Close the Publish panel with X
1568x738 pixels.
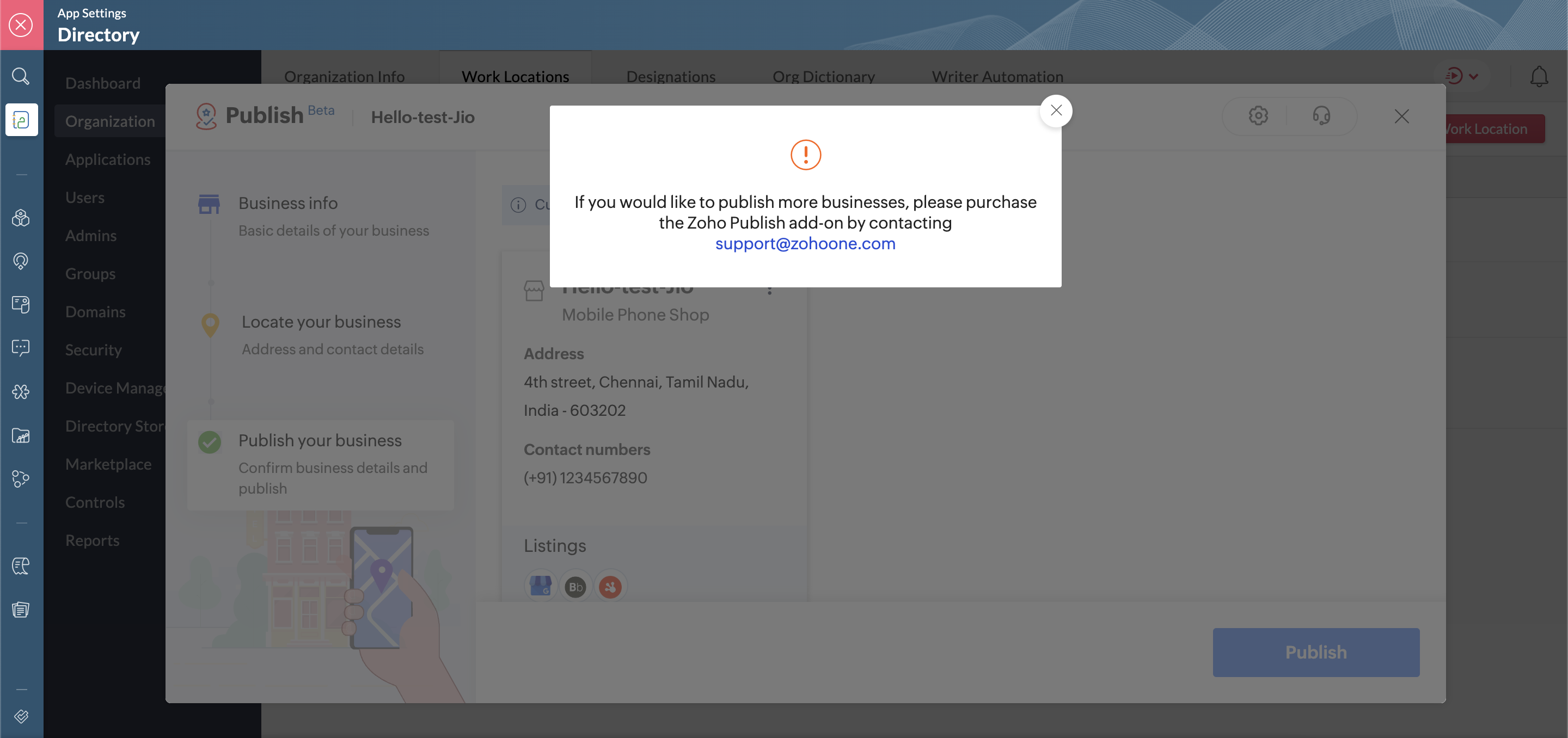(x=1401, y=116)
